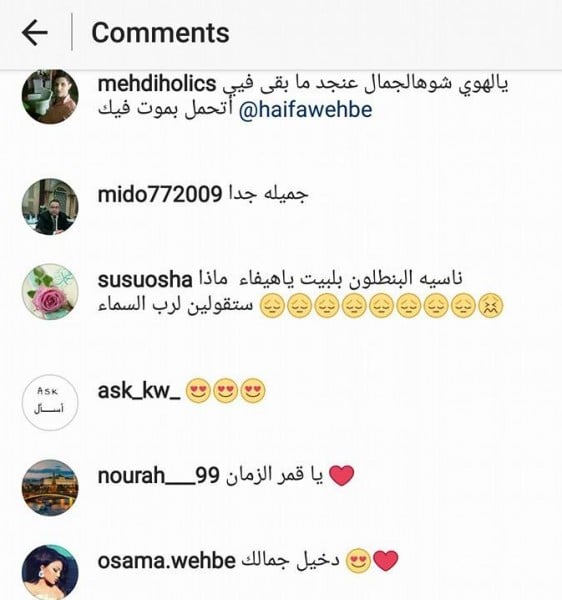This screenshot has height=600, width=562.
Task: Click the nourah___99 username
Action: coord(159,476)
